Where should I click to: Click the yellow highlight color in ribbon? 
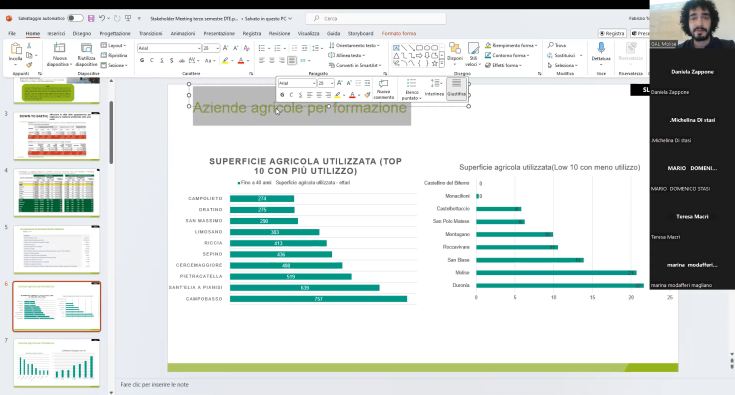tap(225, 60)
